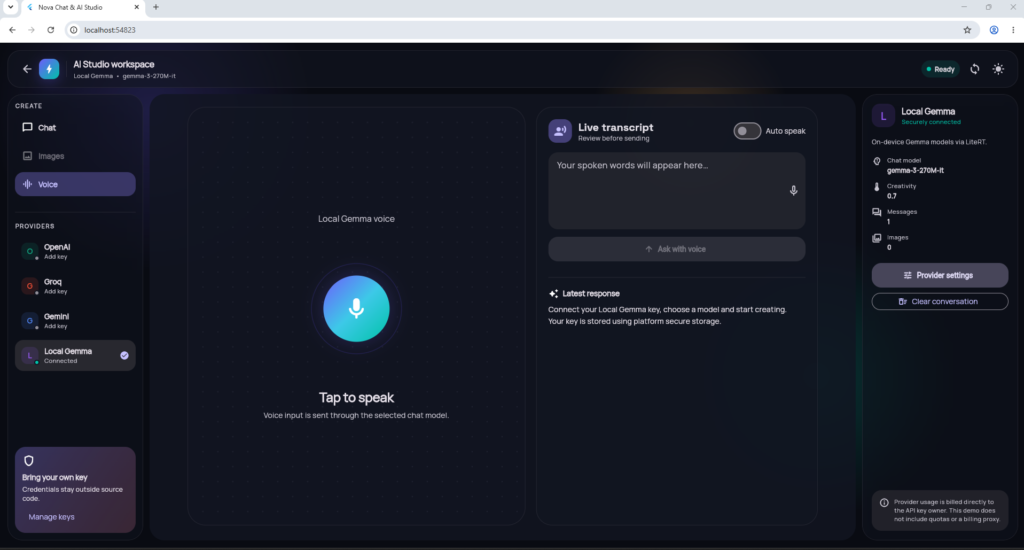The width and height of the screenshot is (1024, 550).
Task: Open the Manage keys link
Action: tap(52, 517)
